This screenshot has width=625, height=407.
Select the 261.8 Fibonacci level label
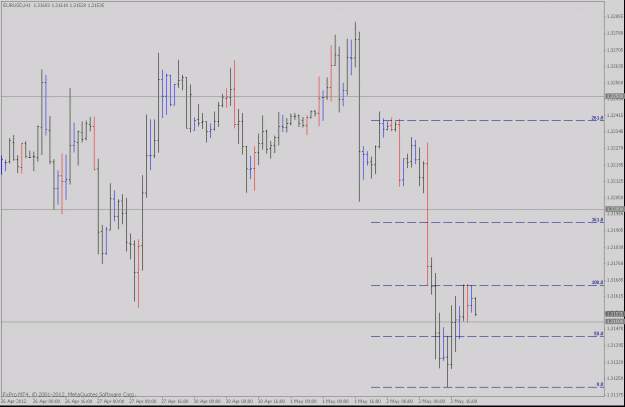tap(597, 118)
